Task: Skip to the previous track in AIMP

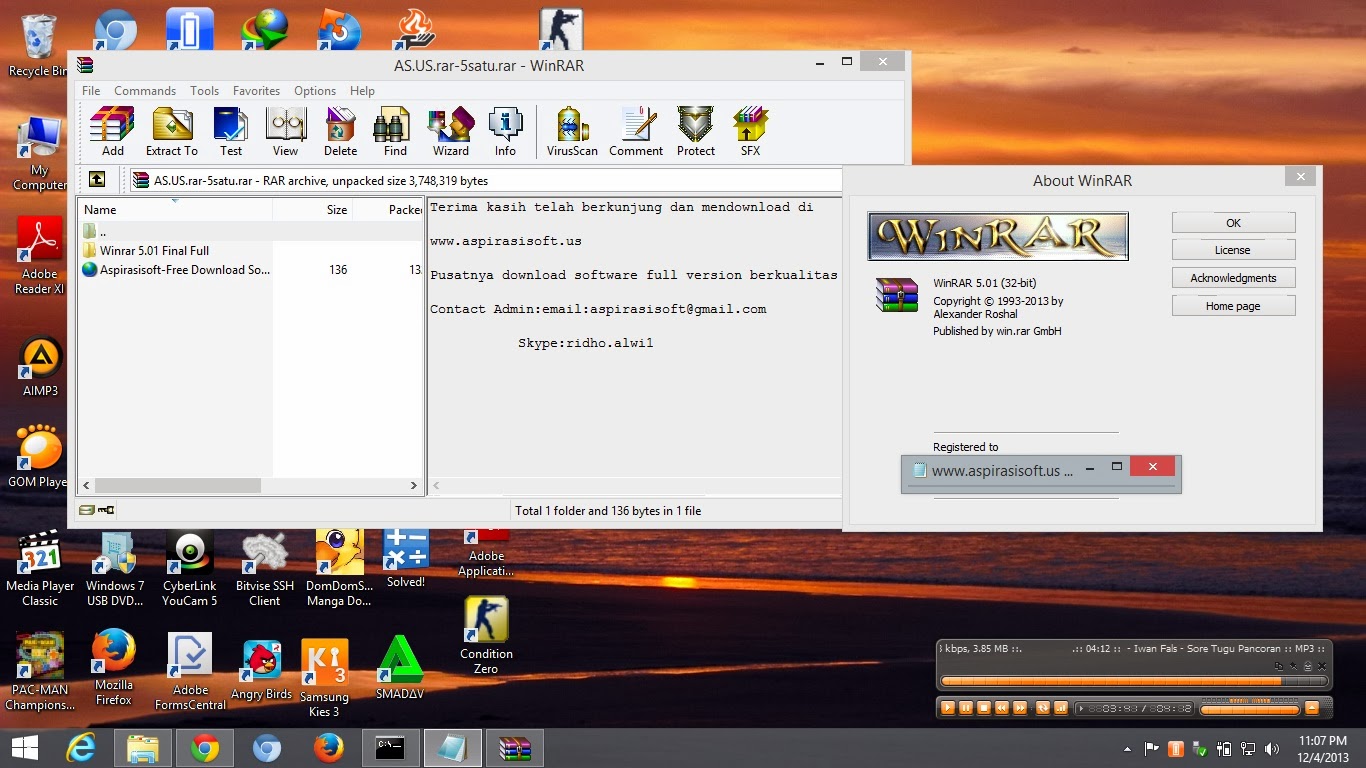Action: tap(1002, 708)
